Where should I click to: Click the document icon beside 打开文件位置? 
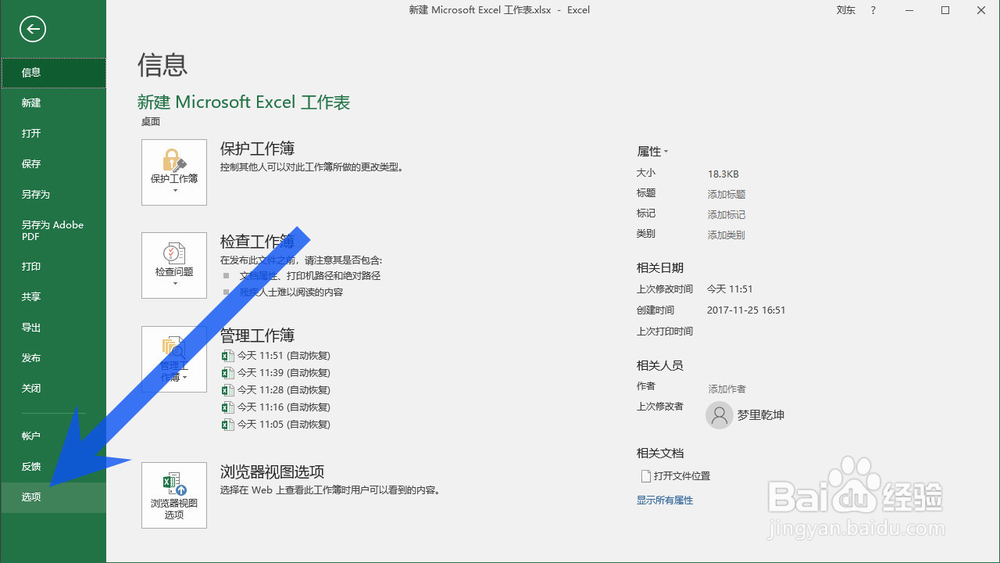click(x=645, y=476)
